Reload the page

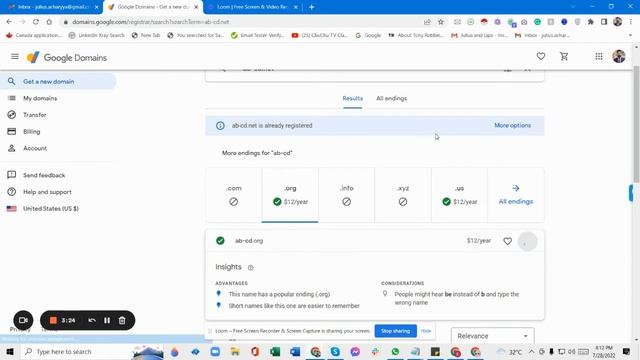pyautogui.click(x=36, y=22)
